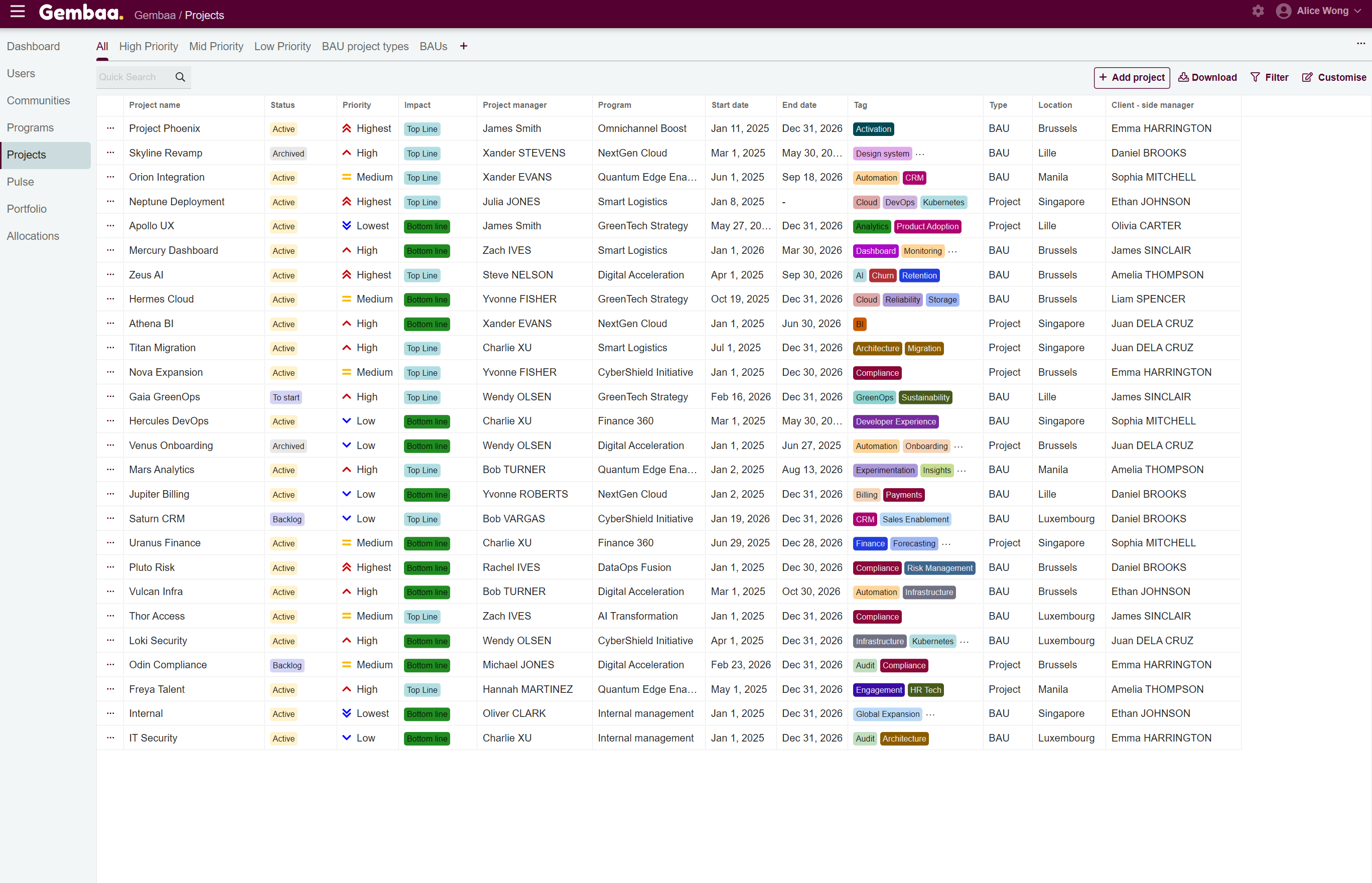The height and width of the screenshot is (883, 1372).
Task: Open Neptune Deployment project link
Action: (x=176, y=202)
